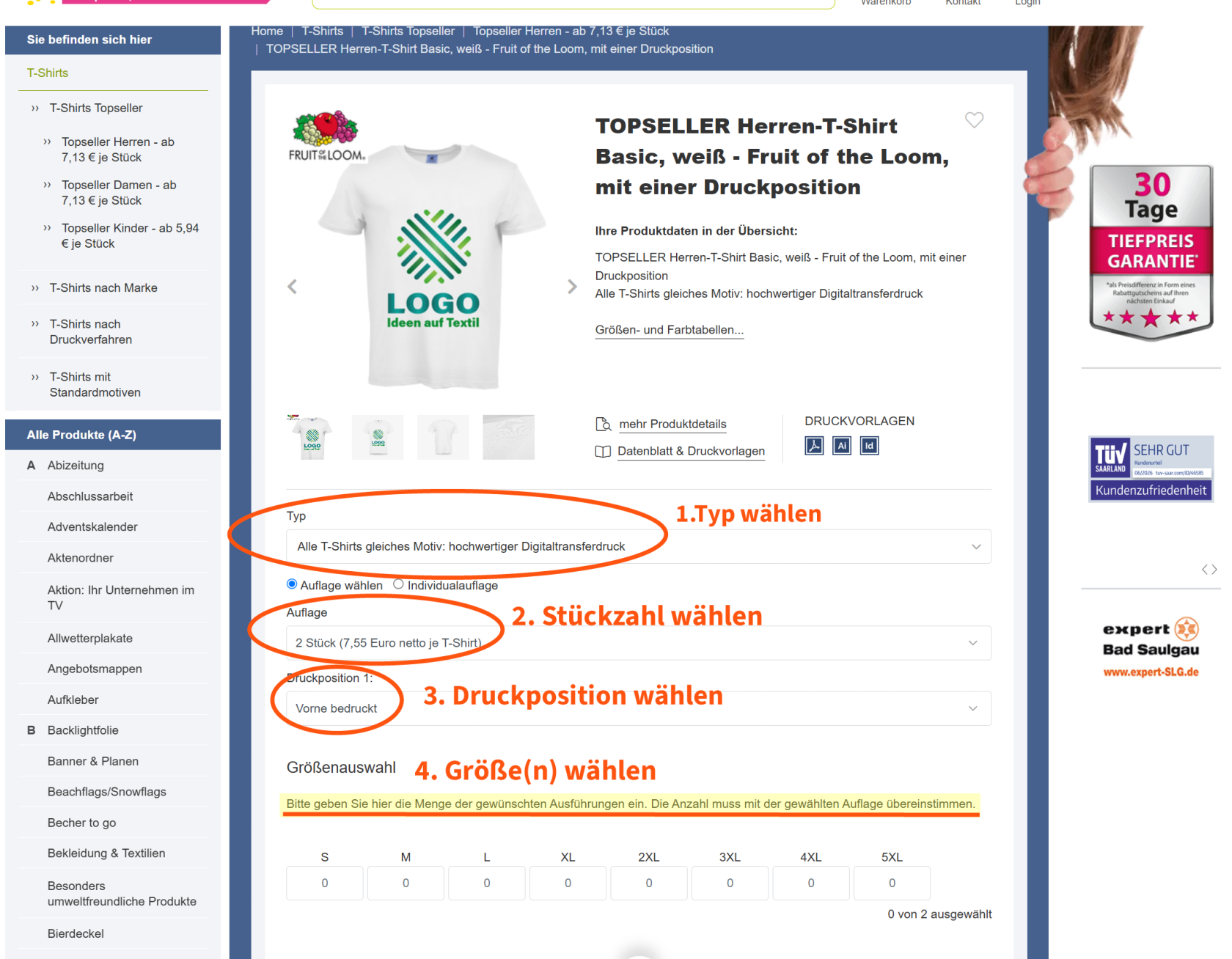Click the expert Bad Saulgau logo
The image size is (1232, 959).
(x=1151, y=648)
